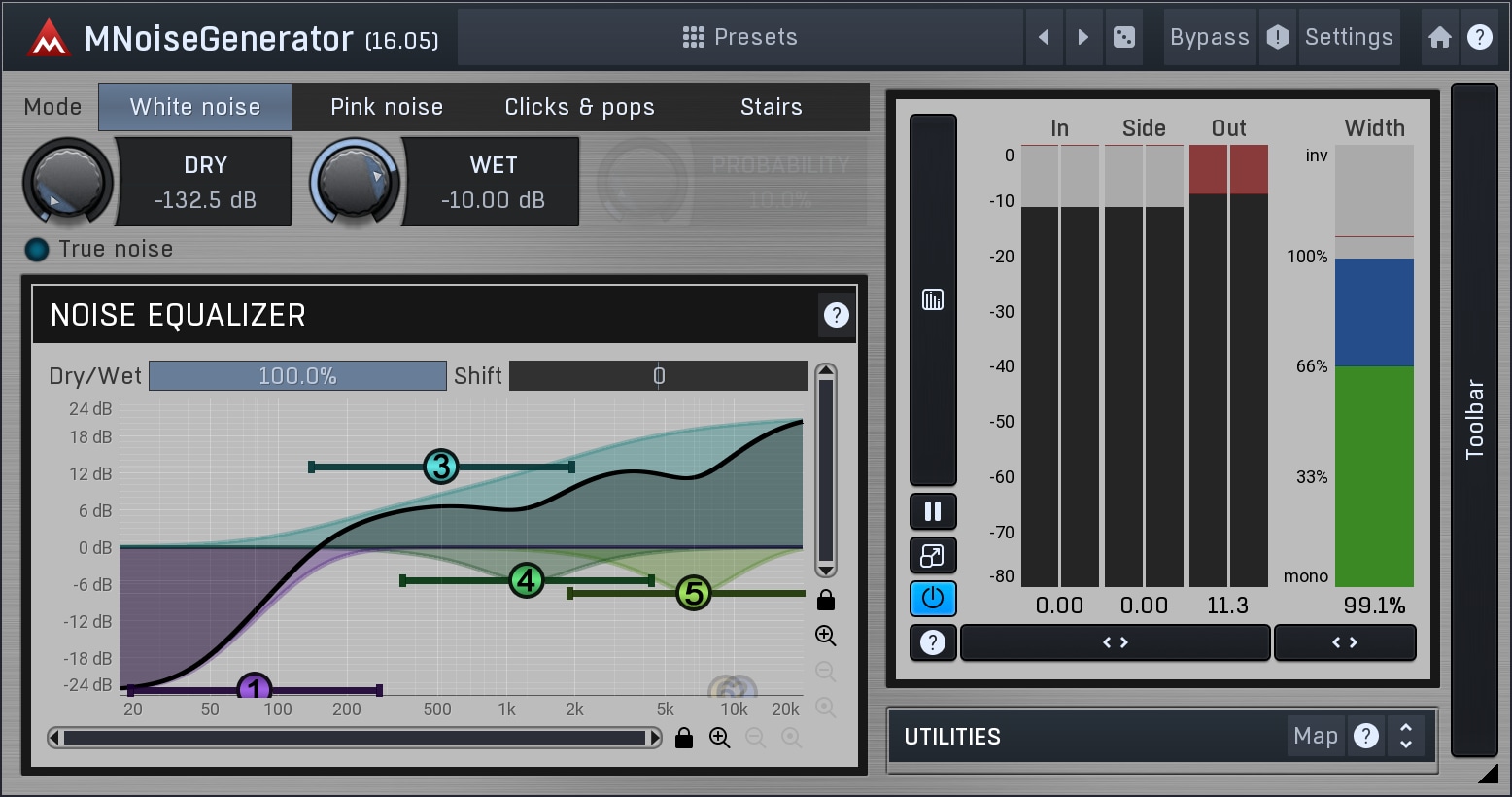Viewport: 1512px width, 797px height.
Task: Toggle the meters power button
Action: pyautogui.click(x=933, y=599)
